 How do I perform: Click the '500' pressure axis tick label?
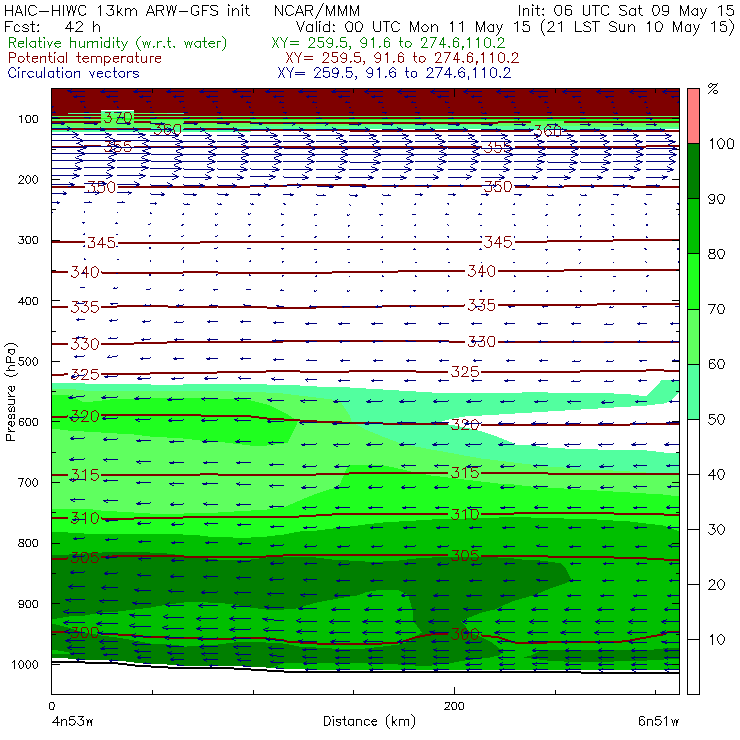28,362
